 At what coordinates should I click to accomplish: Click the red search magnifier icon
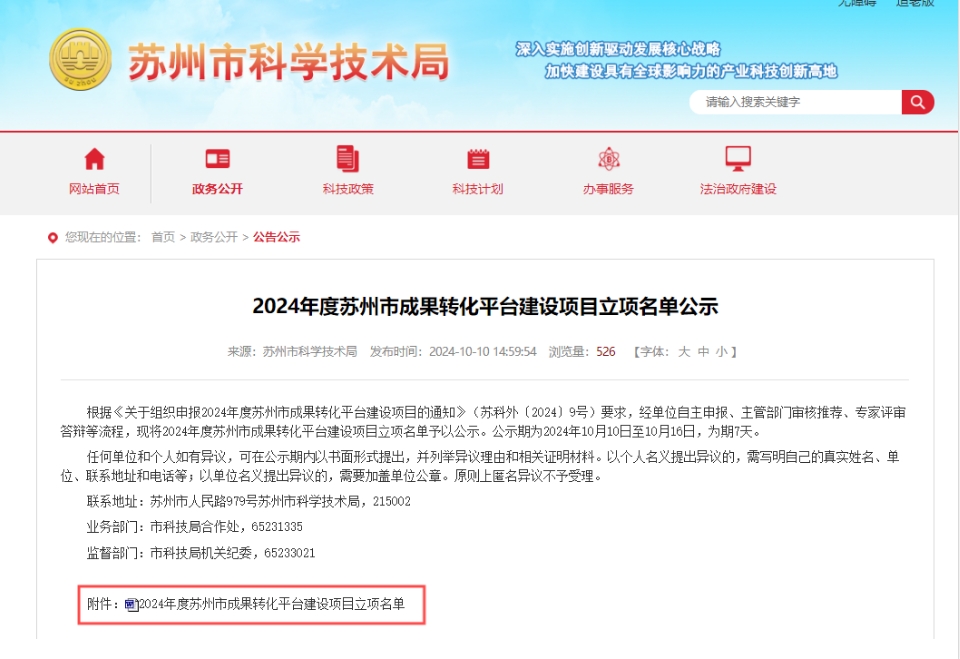click(x=917, y=102)
